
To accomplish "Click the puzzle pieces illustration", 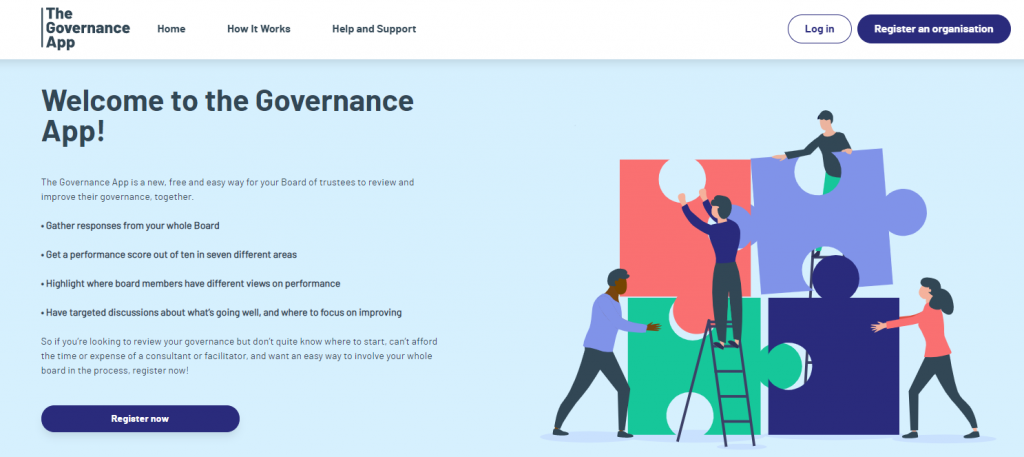I will [768, 279].
